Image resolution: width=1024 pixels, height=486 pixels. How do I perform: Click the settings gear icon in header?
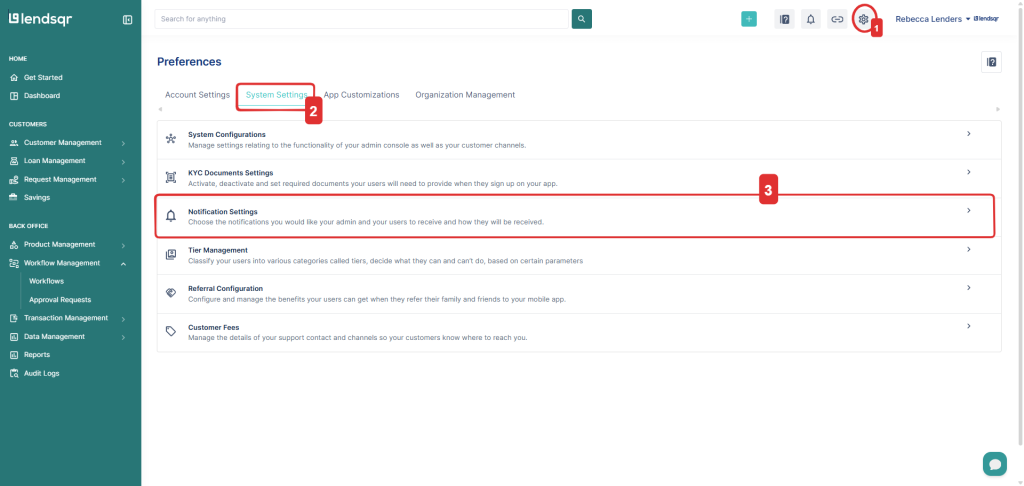864,19
